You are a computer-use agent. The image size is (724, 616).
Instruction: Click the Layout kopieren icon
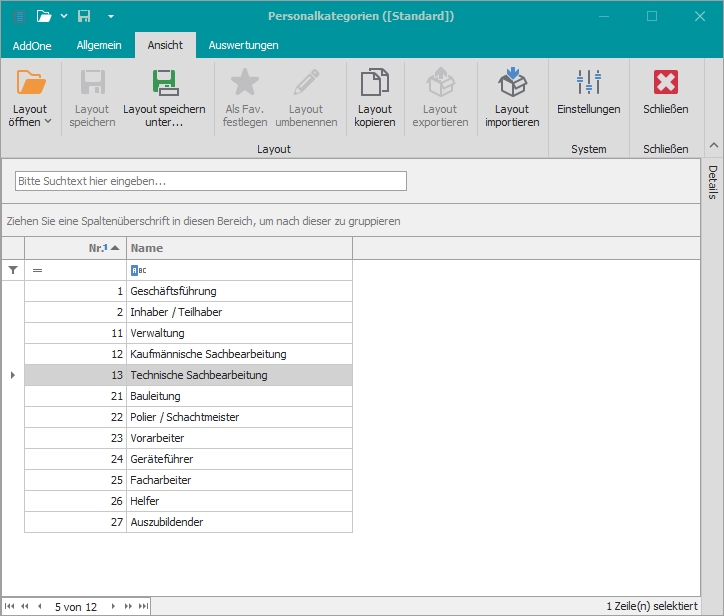click(375, 84)
